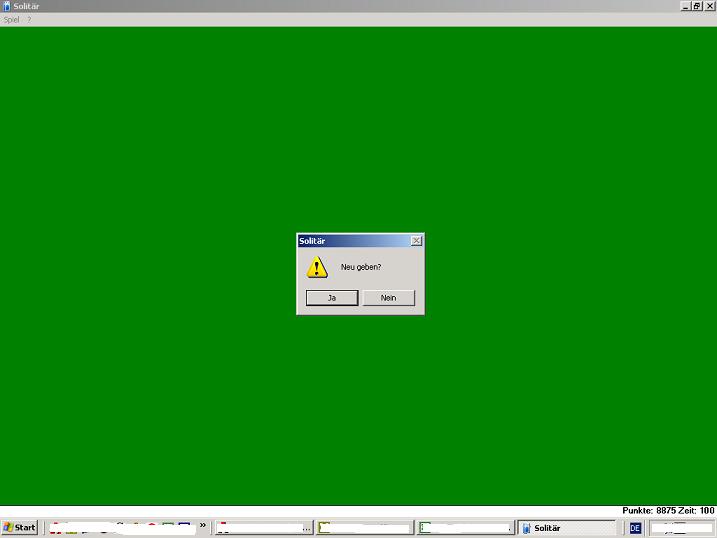
Task: Confirm new deal with Ja button
Action: 332,298
